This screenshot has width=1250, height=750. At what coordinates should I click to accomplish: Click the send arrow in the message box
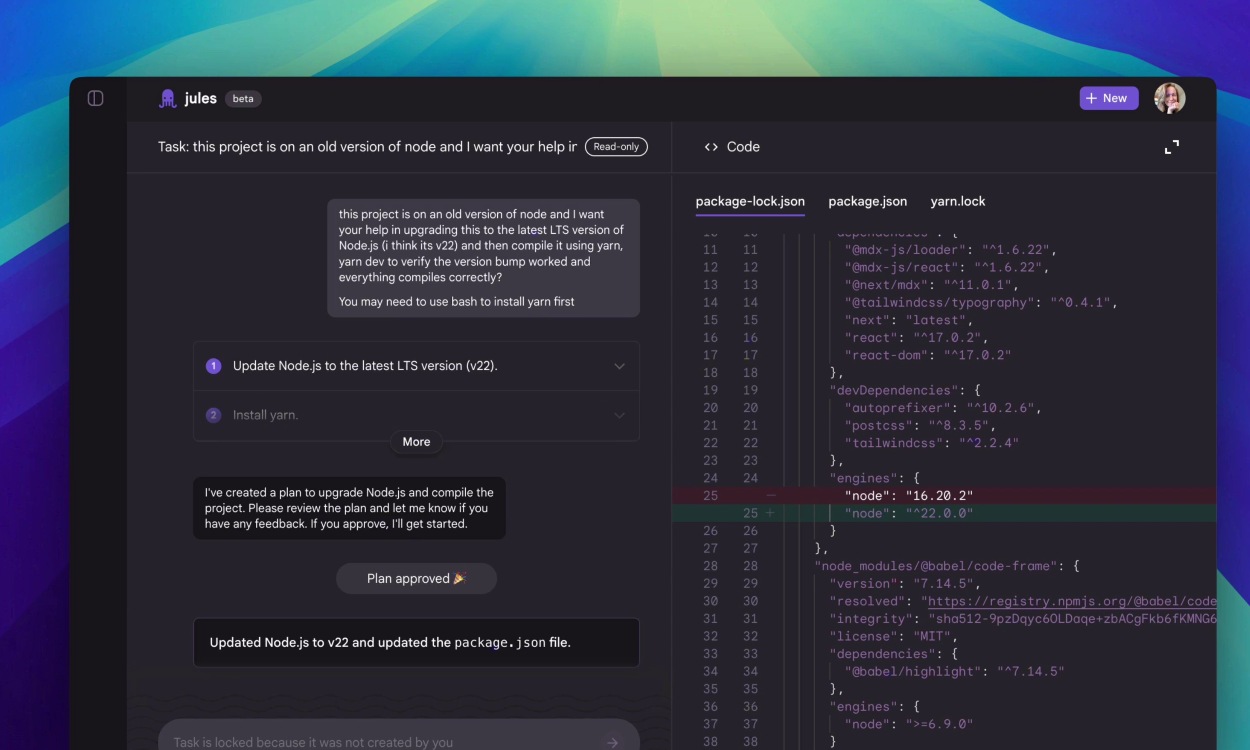tap(612, 742)
